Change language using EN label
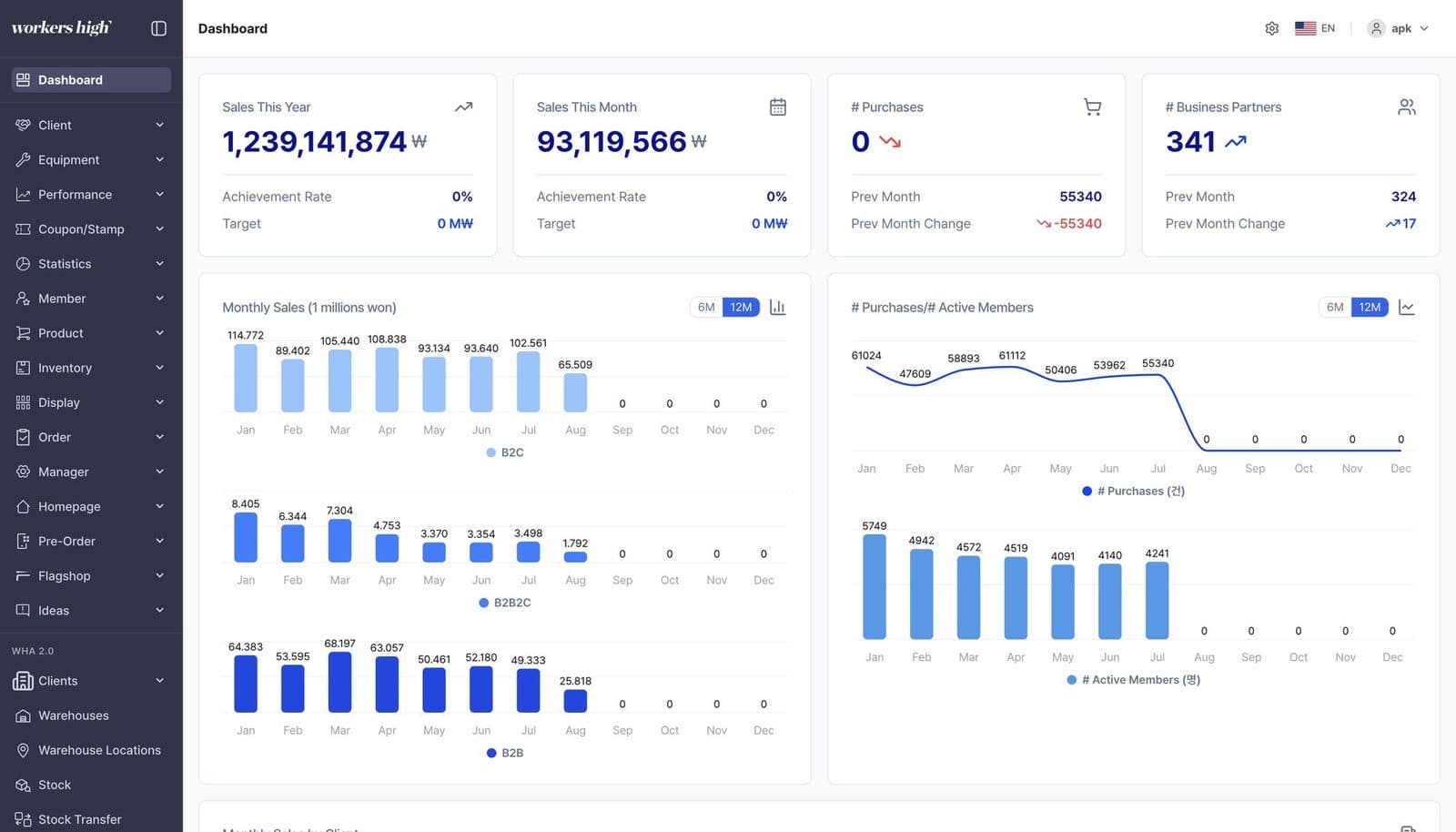1456x832 pixels. 1328,28
